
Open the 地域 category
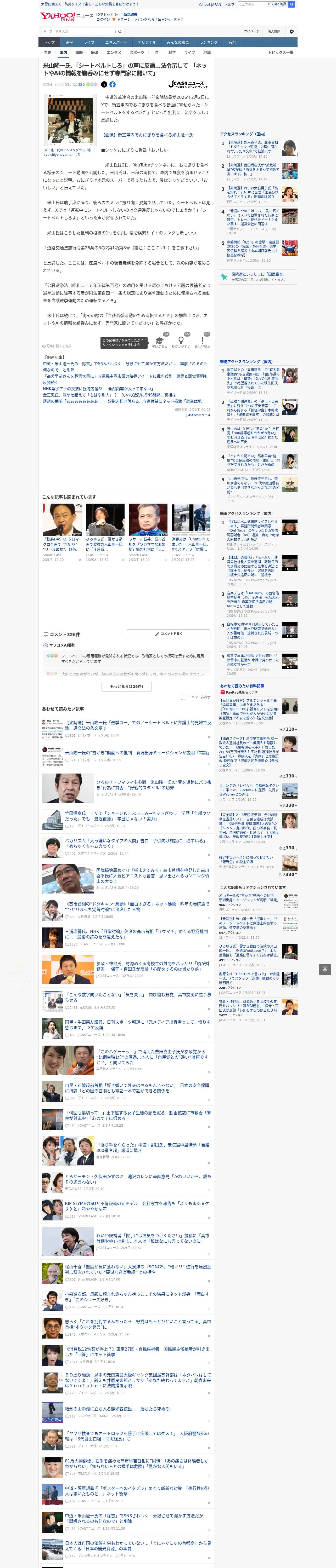[207, 53]
